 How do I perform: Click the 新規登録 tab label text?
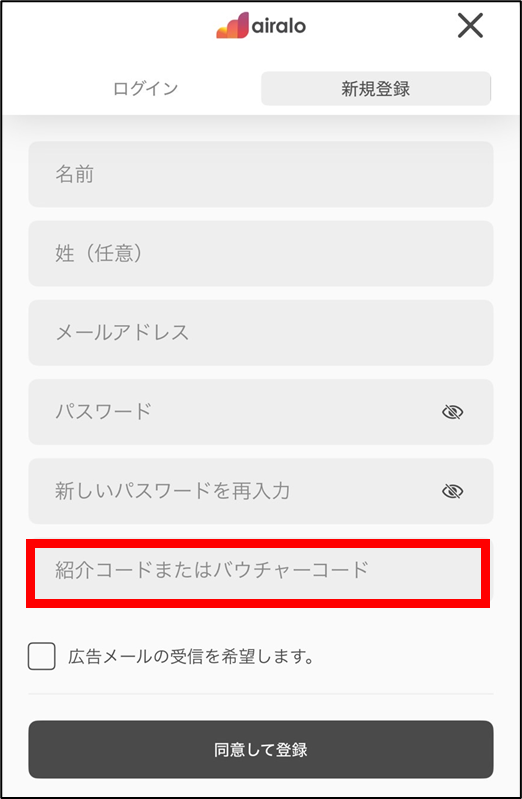(x=376, y=89)
